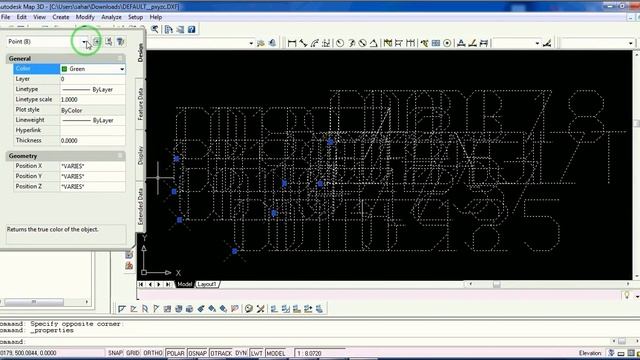Click the center mark circle-dot icon
This screenshot has height=360, width=640.
[447, 43]
